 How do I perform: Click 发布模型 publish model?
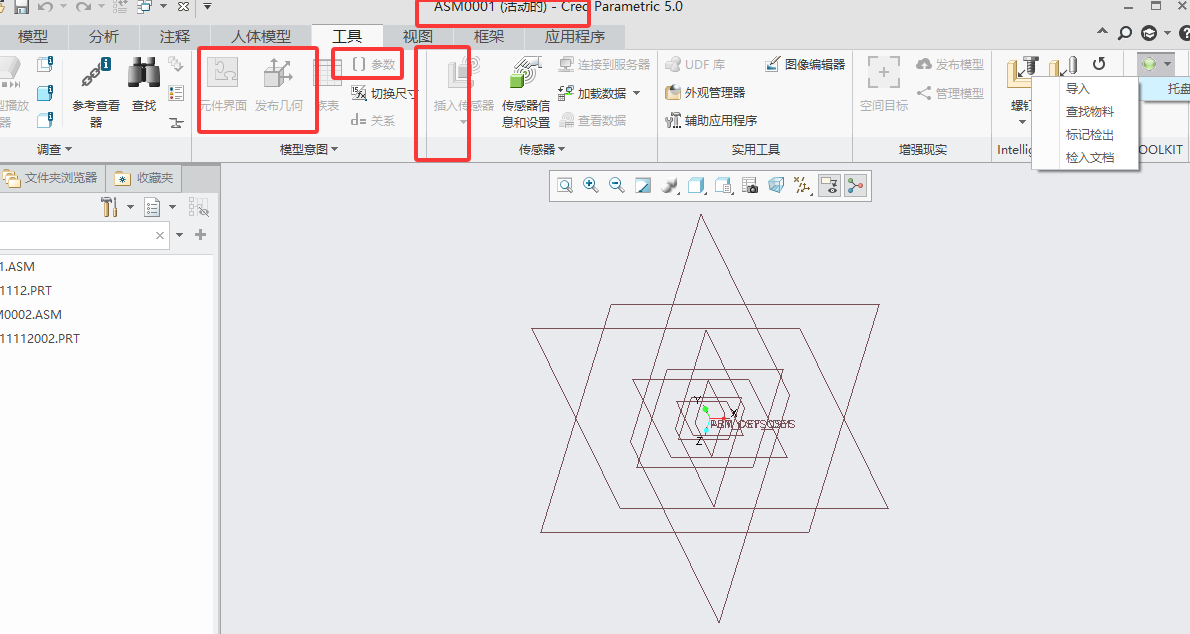tap(950, 65)
